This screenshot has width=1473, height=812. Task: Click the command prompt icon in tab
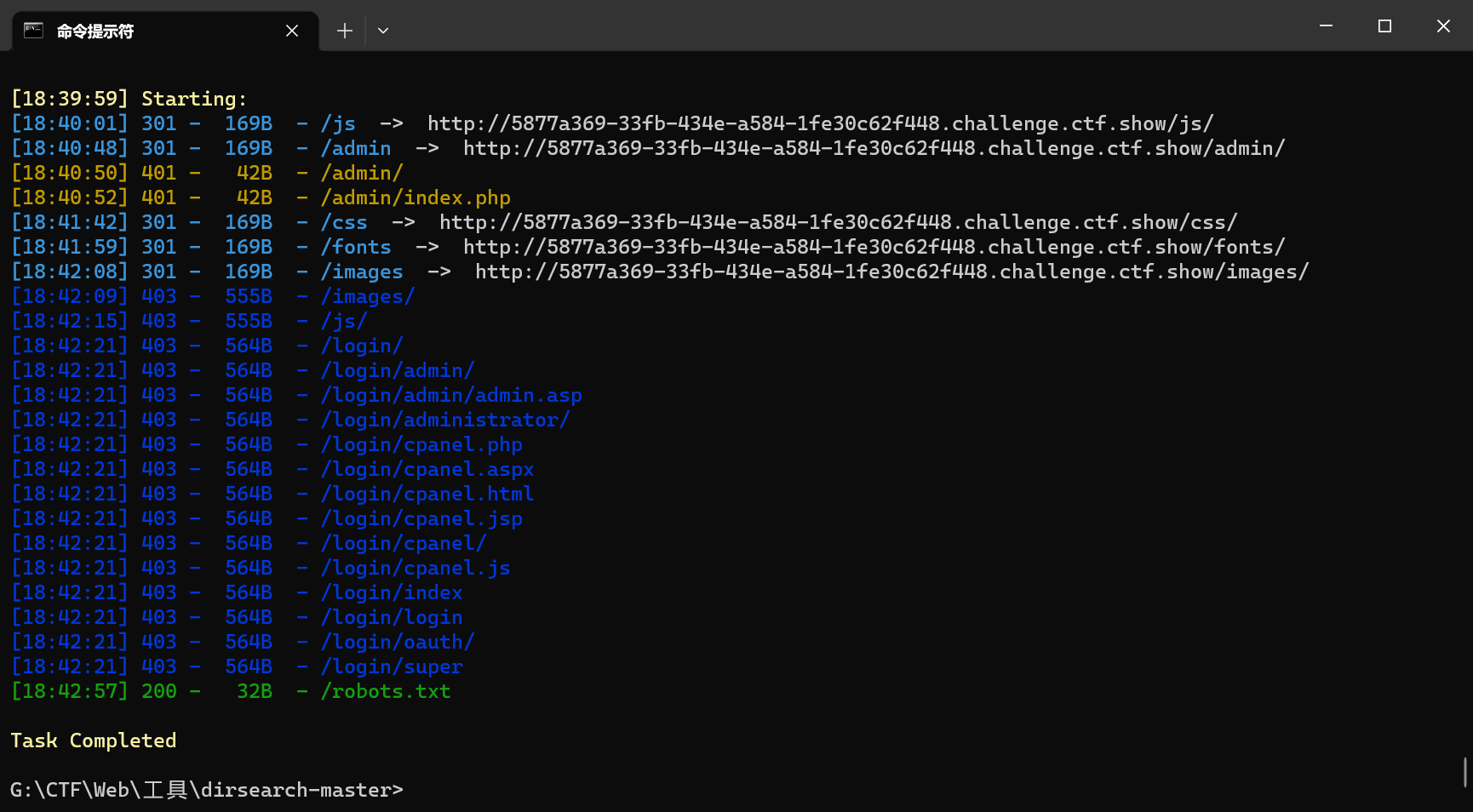pos(33,31)
